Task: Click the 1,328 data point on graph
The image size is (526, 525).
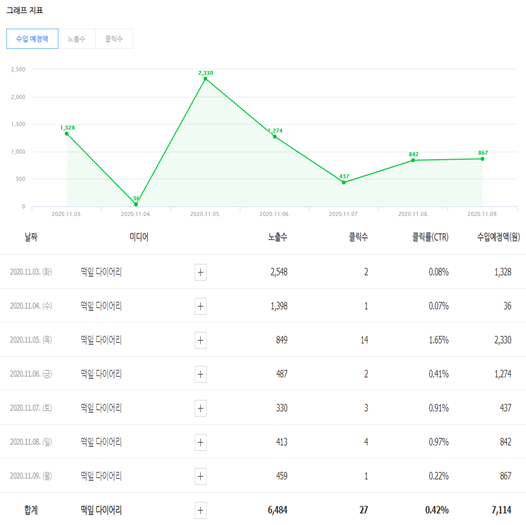Action: (x=67, y=134)
